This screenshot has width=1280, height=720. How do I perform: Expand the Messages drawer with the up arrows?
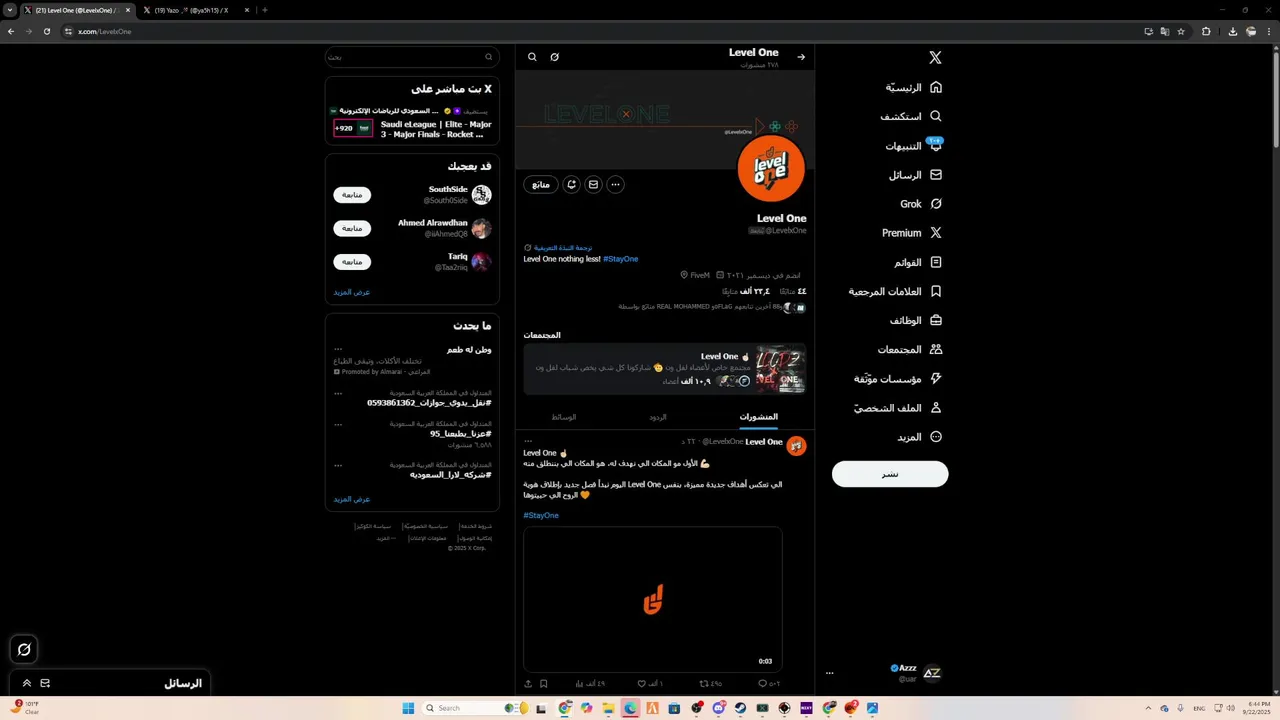tap(27, 684)
